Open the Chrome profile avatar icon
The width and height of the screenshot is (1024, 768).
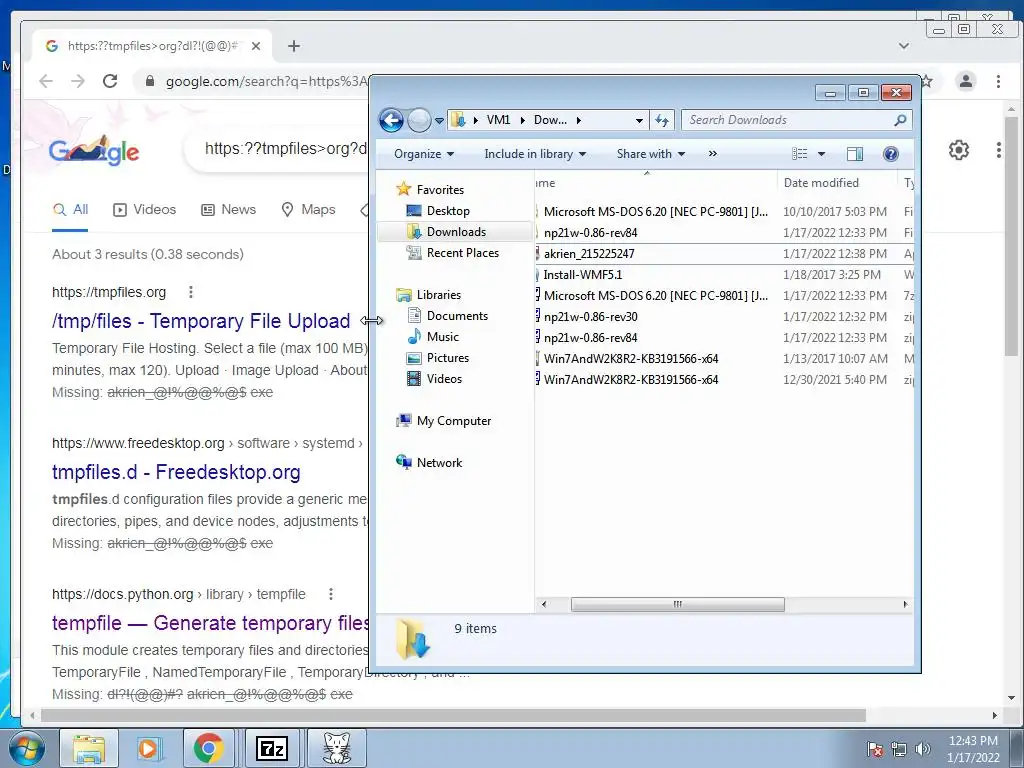tap(966, 81)
